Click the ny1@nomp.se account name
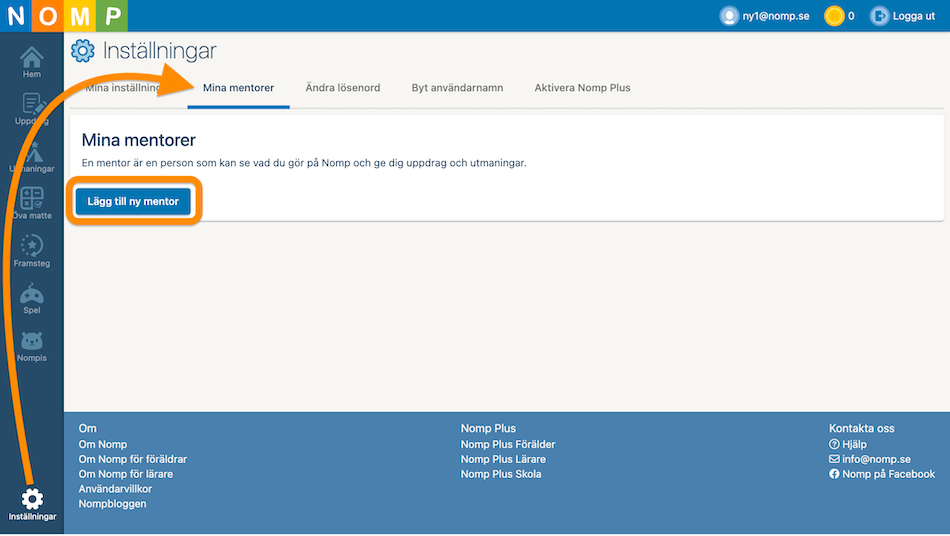The width and height of the screenshot is (950, 536). [x=776, y=16]
